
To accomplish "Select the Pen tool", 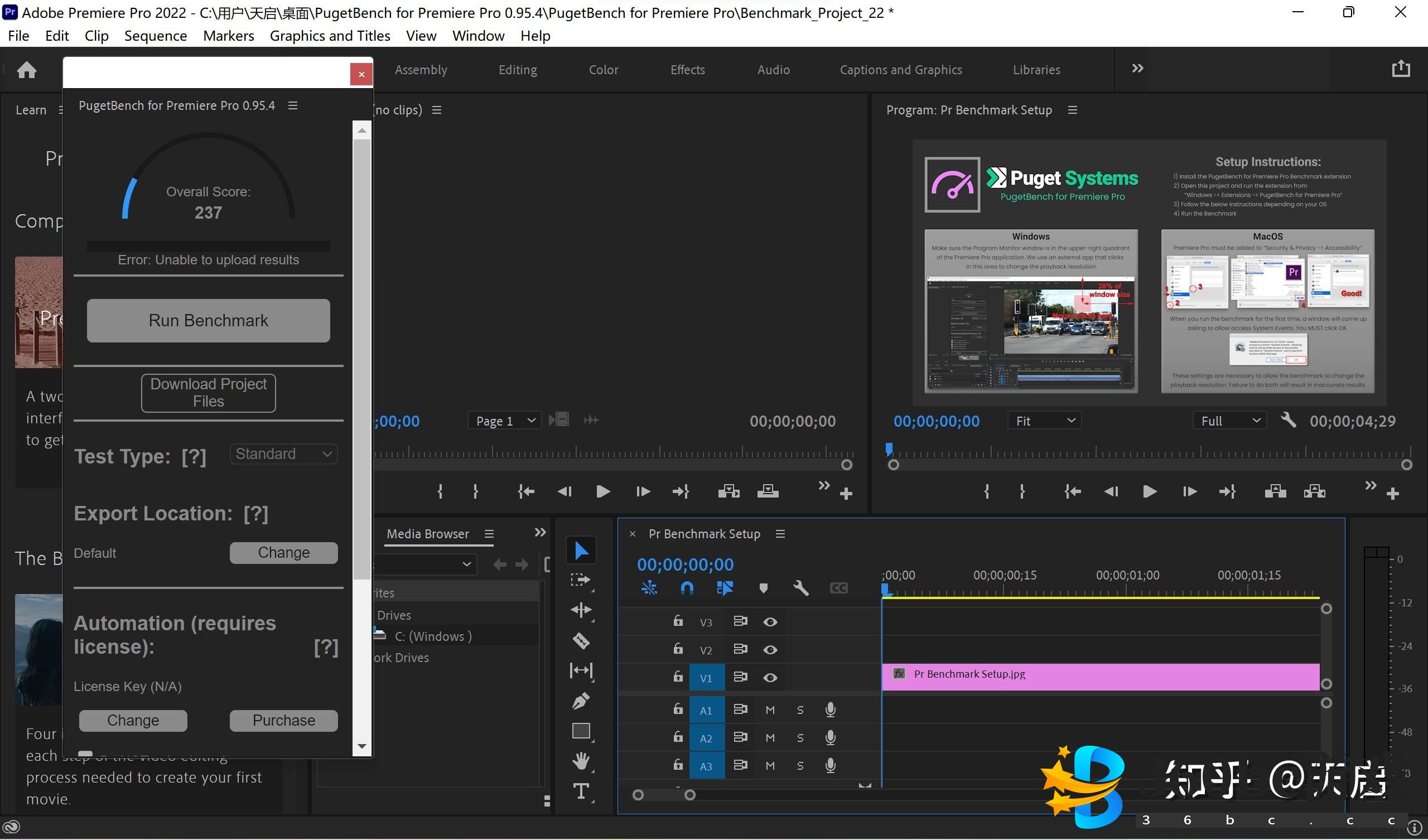I will [581, 701].
